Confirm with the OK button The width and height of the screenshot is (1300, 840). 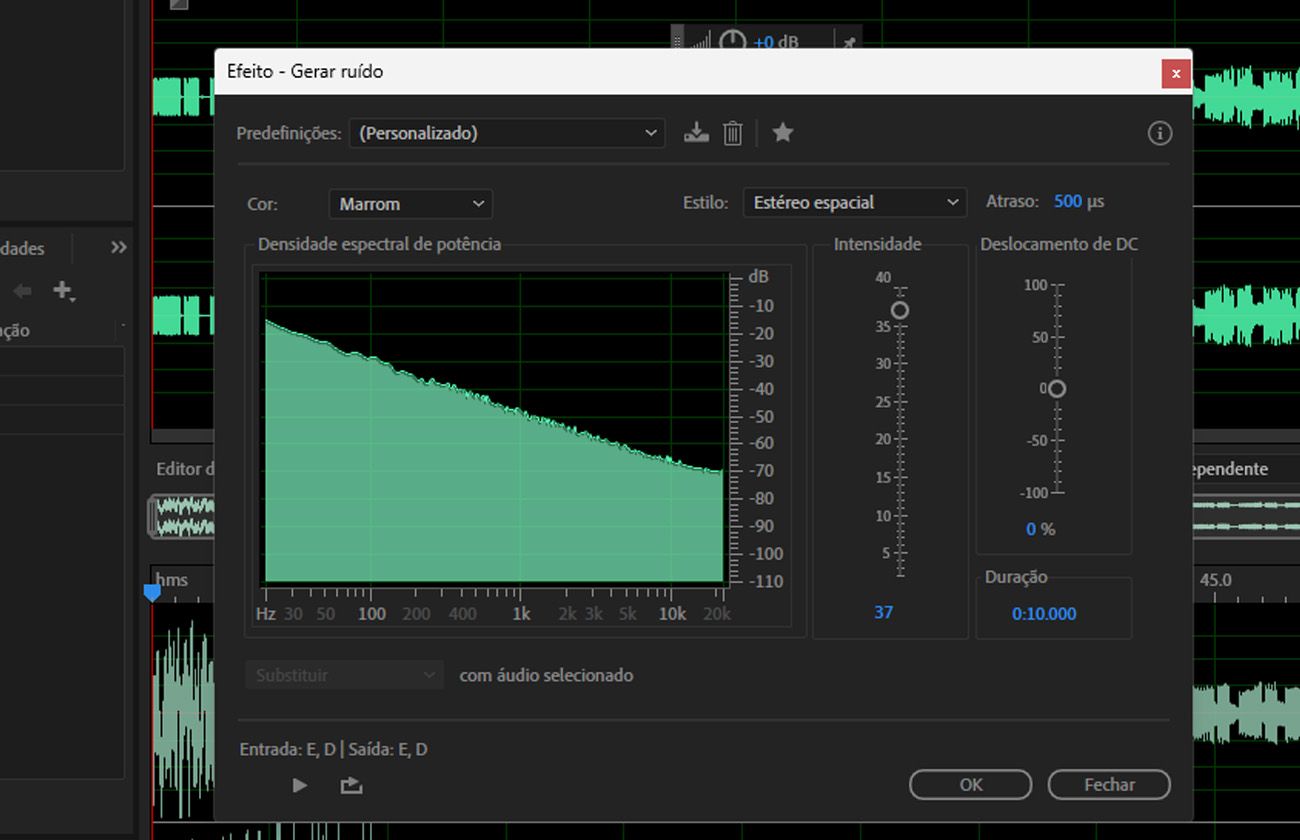pyautogui.click(x=970, y=785)
